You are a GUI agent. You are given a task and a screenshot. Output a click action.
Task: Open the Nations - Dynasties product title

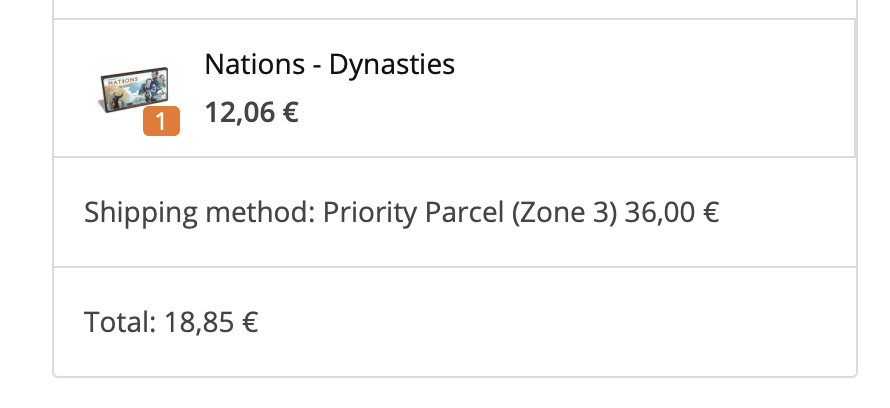329,65
